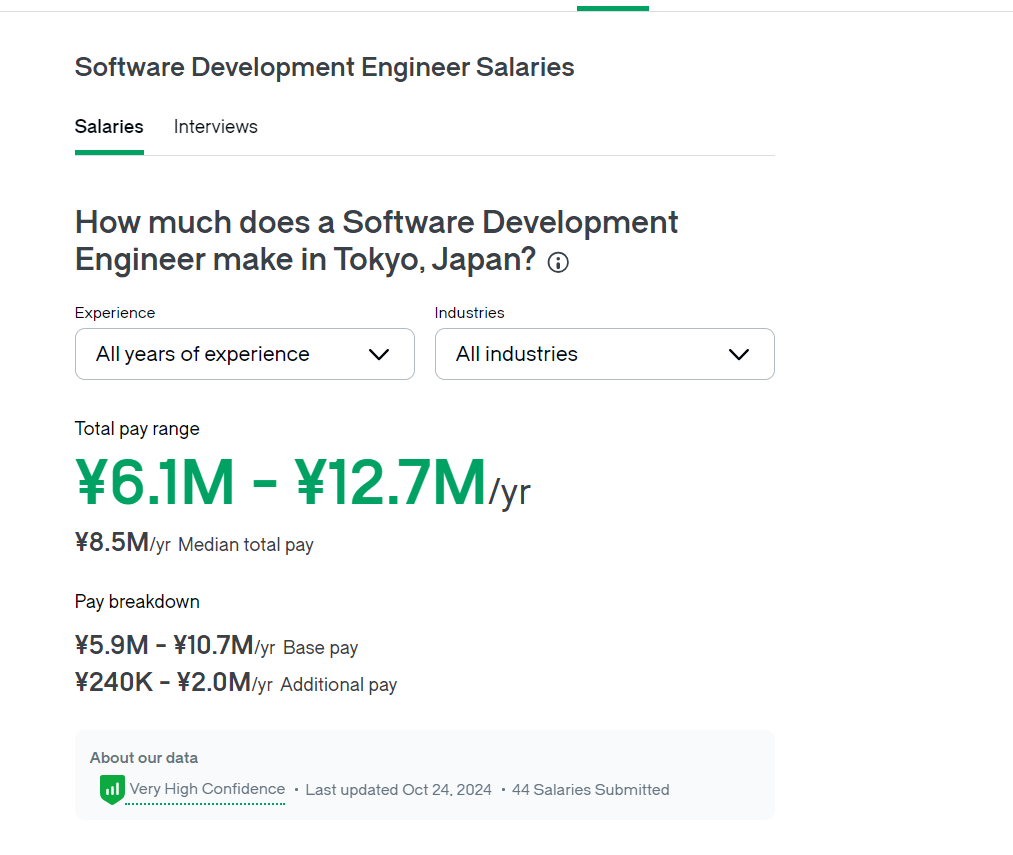The image size is (1013, 855).
Task: Click the 'Last updated Oct 24, 2024' text
Action: click(x=398, y=790)
